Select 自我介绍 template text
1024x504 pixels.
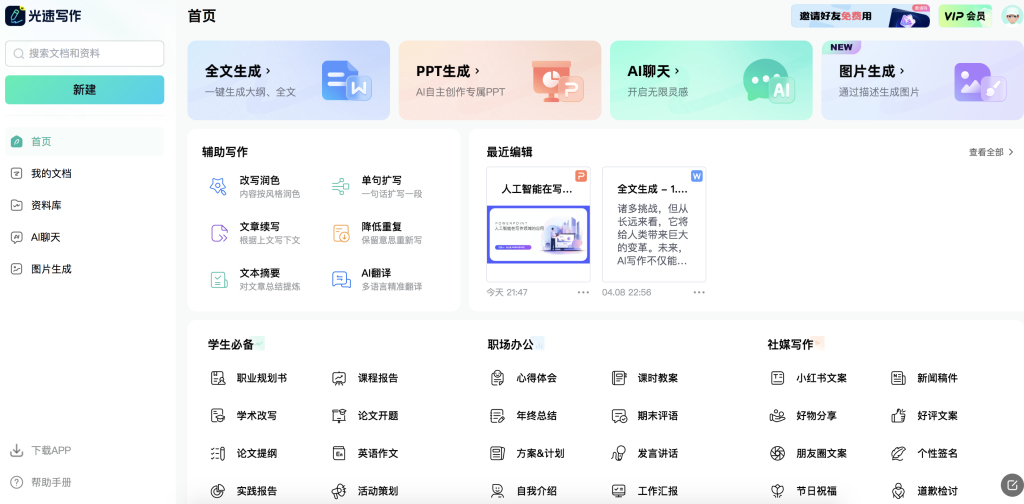point(537,491)
